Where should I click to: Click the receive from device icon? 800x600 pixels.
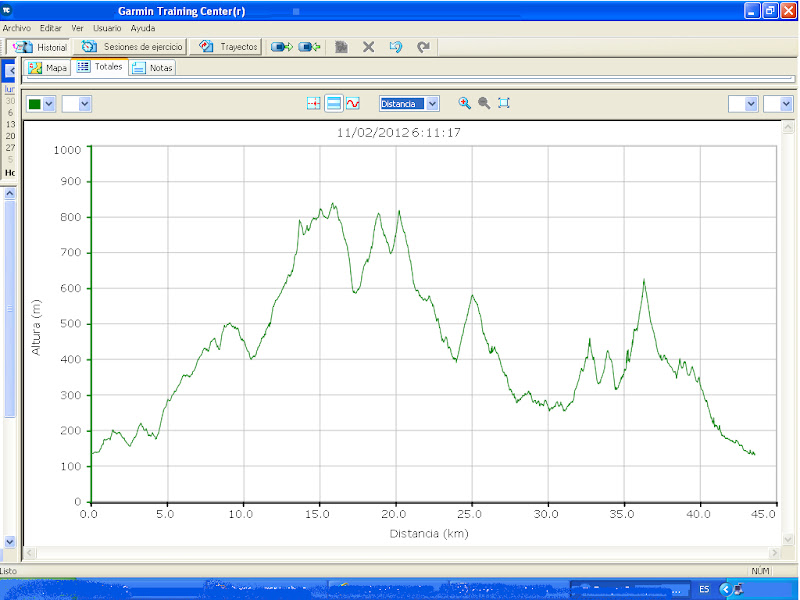[309, 47]
